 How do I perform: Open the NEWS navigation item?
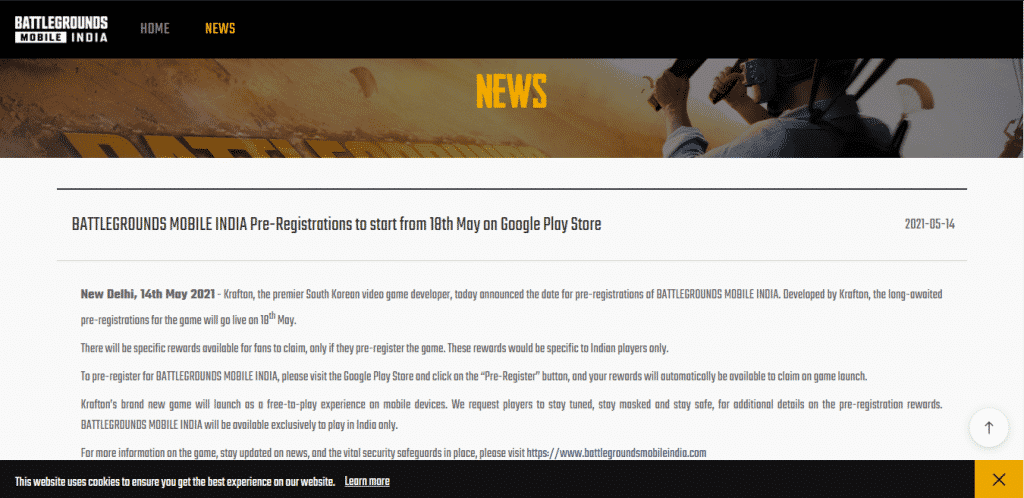pyautogui.click(x=220, y=29)
